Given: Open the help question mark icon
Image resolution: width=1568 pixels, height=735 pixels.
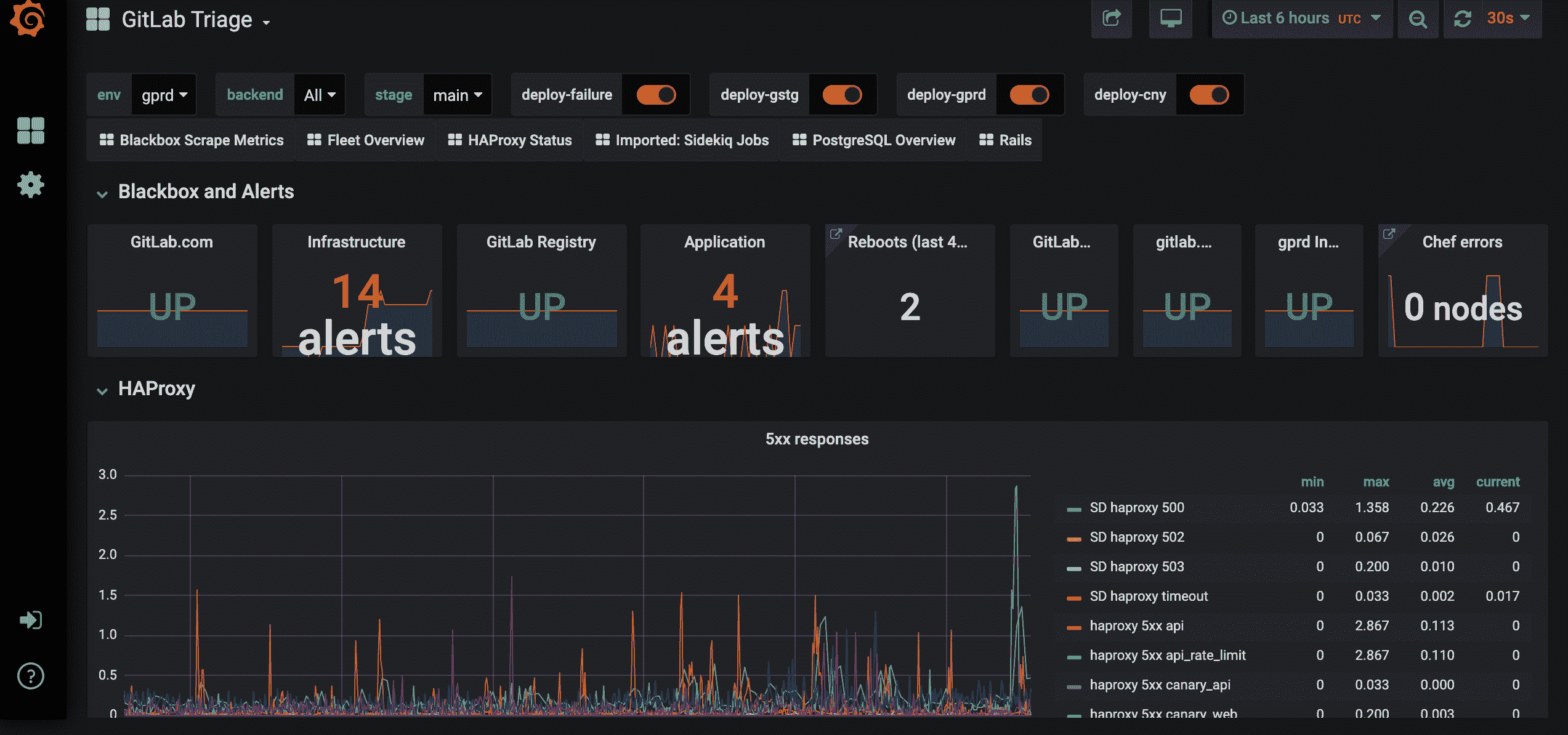Looking at the screenshot, I should (30, 676).
